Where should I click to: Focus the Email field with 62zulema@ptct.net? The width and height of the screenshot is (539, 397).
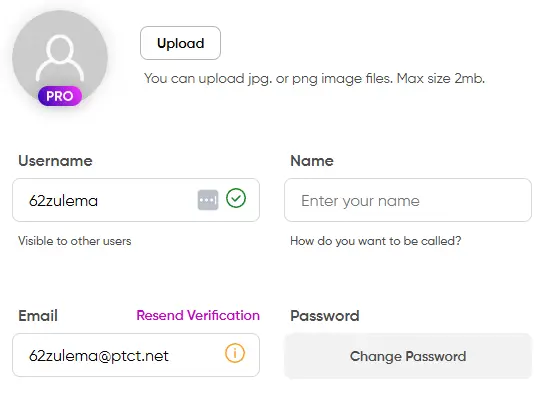(136, 355)
